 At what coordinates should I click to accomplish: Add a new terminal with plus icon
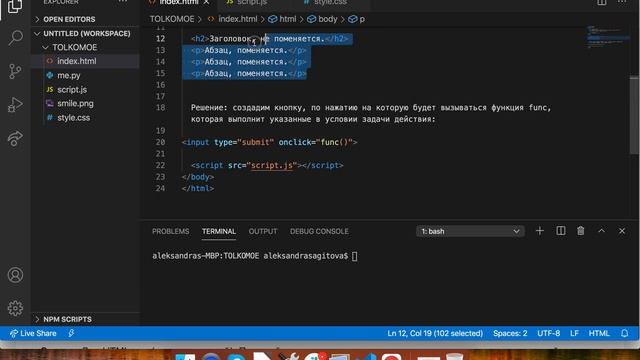[x=540, y=231]
